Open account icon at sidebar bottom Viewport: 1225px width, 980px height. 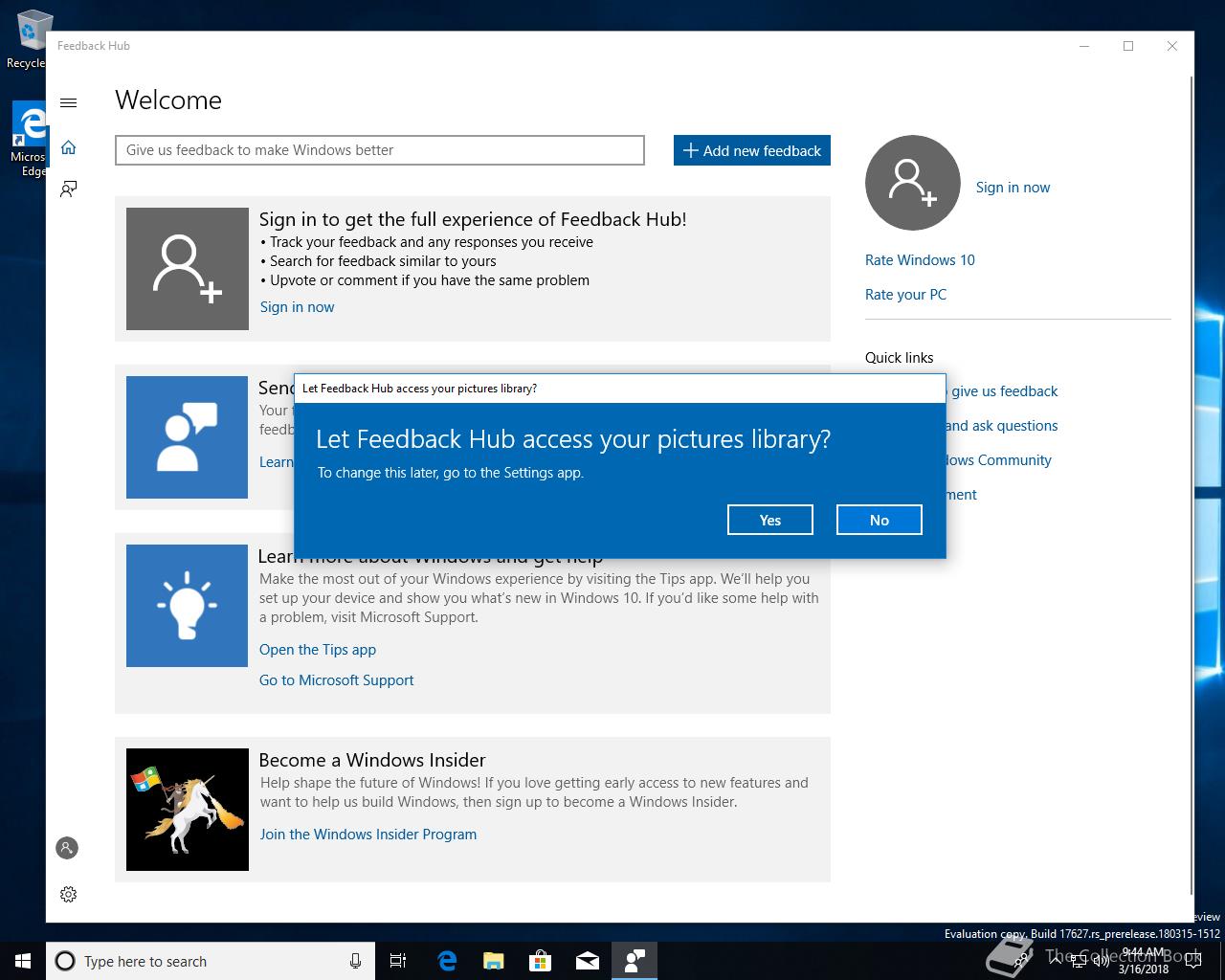tap(67, 848)
